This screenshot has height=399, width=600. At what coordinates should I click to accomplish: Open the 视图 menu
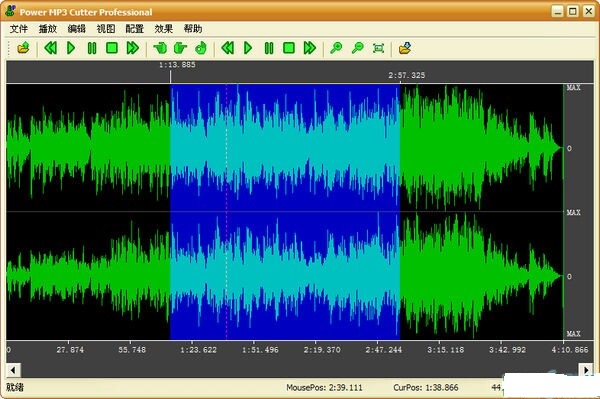pos(106,29)
